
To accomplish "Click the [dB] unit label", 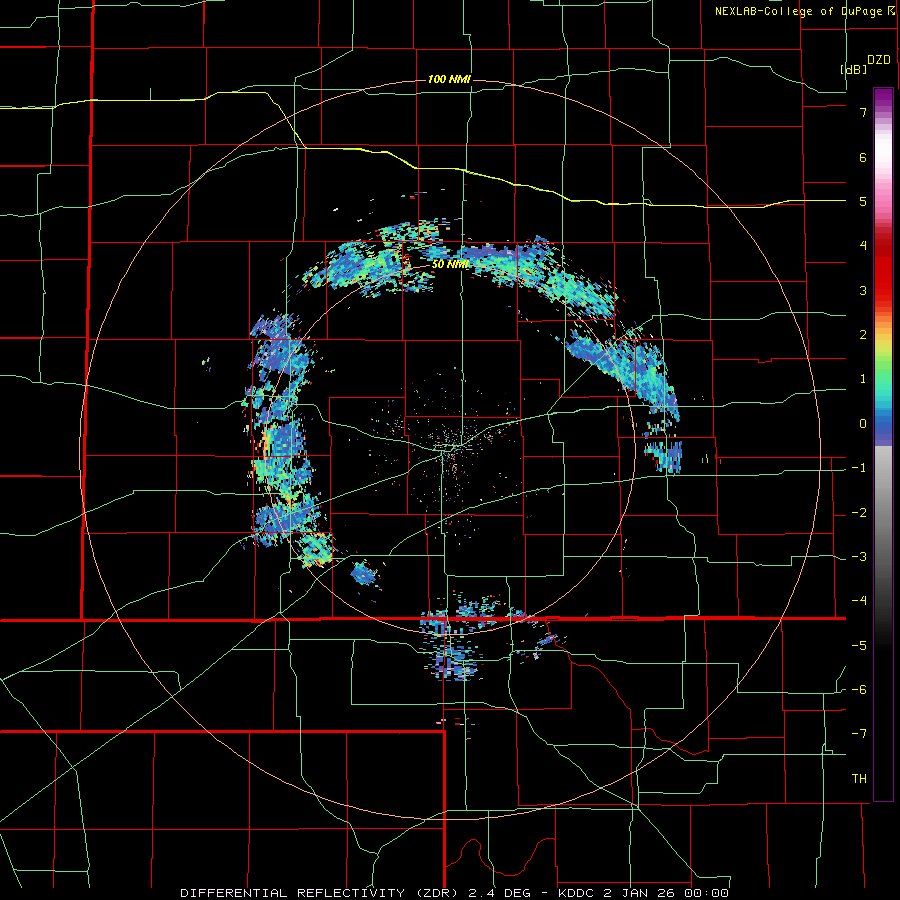I will pos(853,69).
